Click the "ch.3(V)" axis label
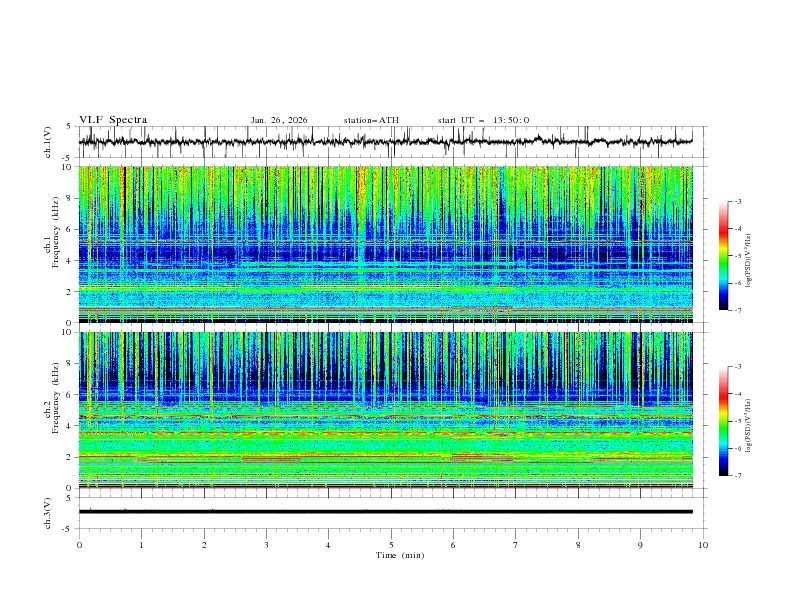The image size is (792, 612). tap(48, 513)
